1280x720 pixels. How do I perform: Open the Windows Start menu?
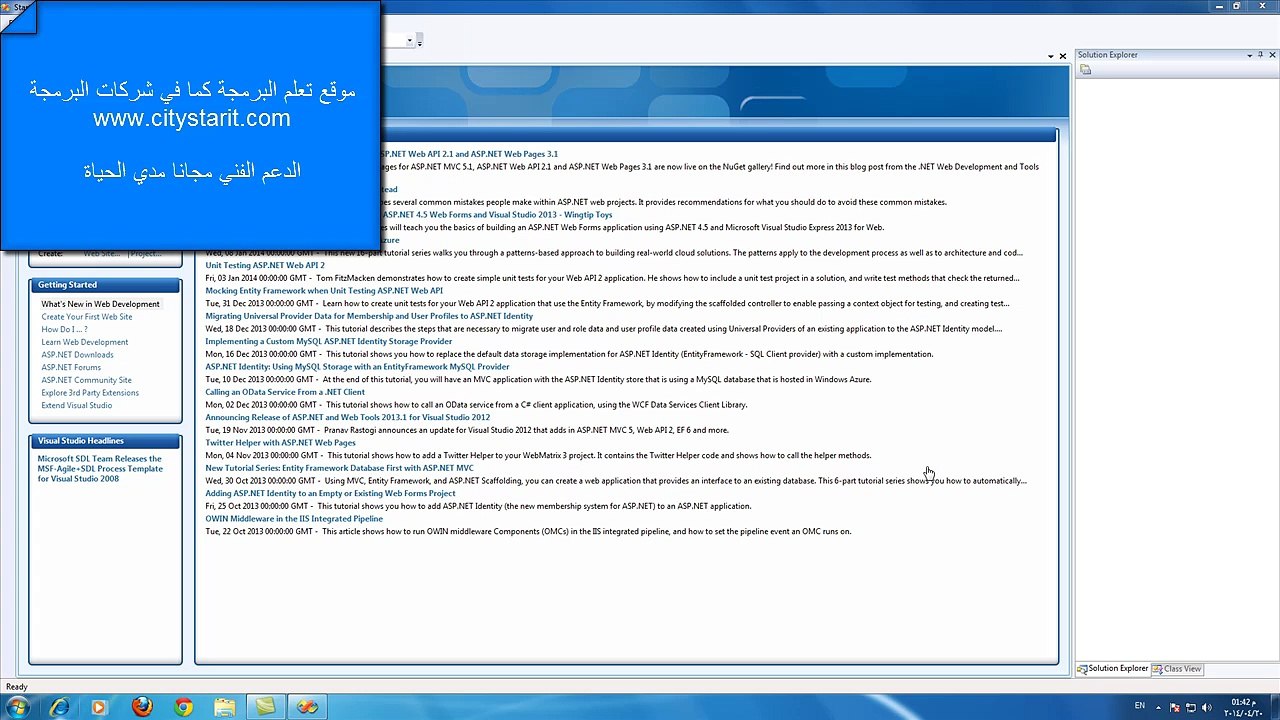click(18, 707)
